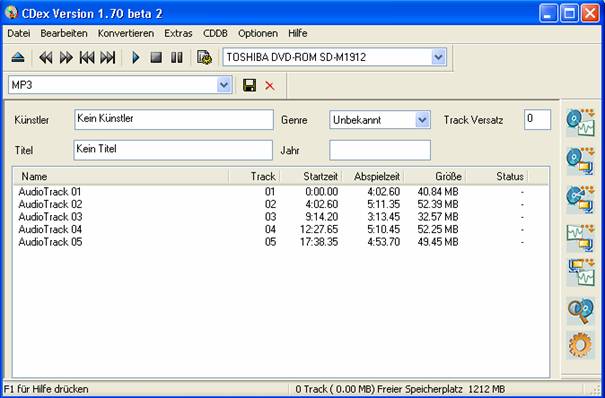Sort by the Größe column header
This screenshot has height=398, width=605.
[435, 177]
